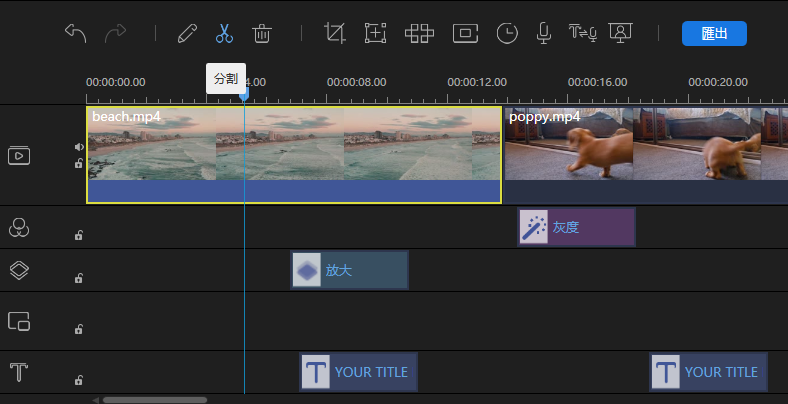Click the screen presenter icon
Viewport: 788px width, 404px height.
[x=621, y=33]
